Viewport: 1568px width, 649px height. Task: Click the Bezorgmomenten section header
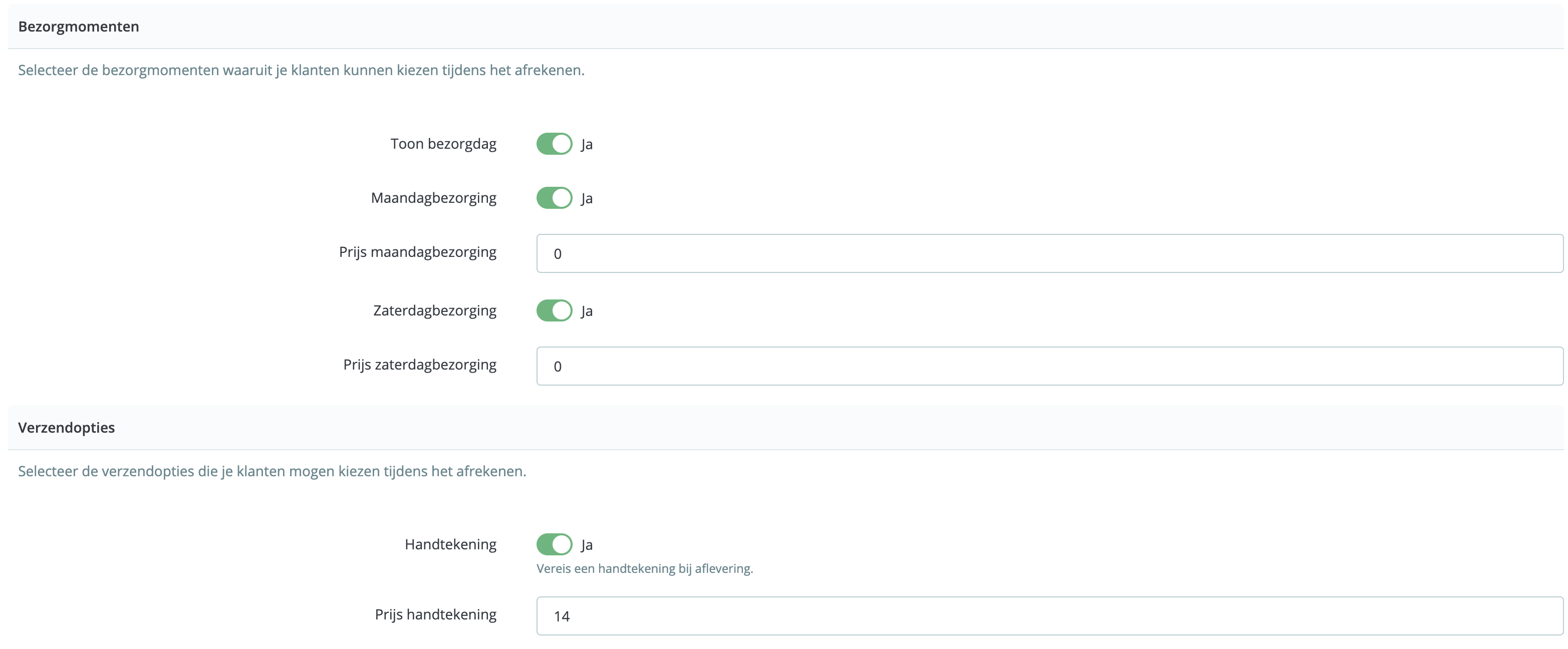tap(78, 26)
